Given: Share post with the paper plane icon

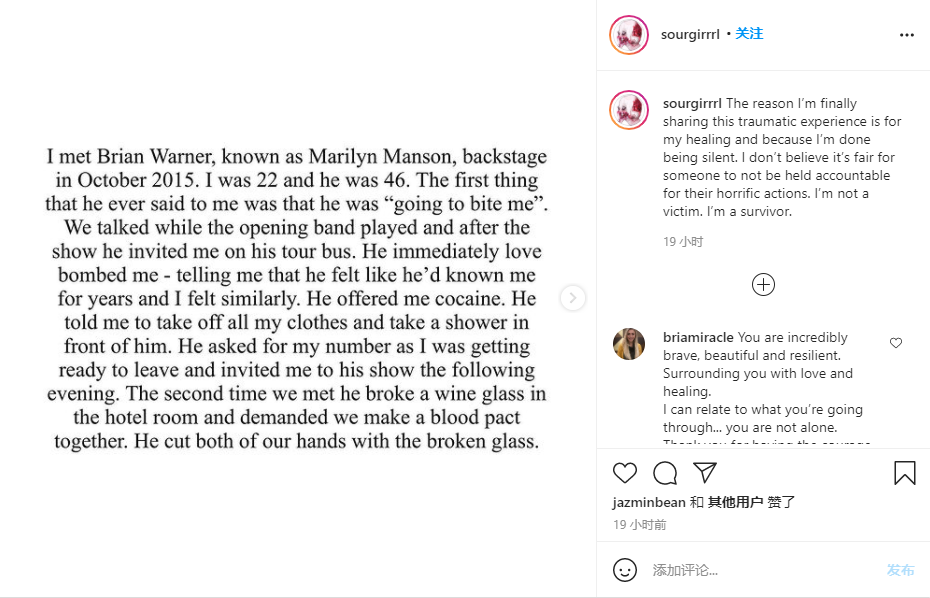Looking at the screenshot, I should pyautogui.click(x=705, y=473).
